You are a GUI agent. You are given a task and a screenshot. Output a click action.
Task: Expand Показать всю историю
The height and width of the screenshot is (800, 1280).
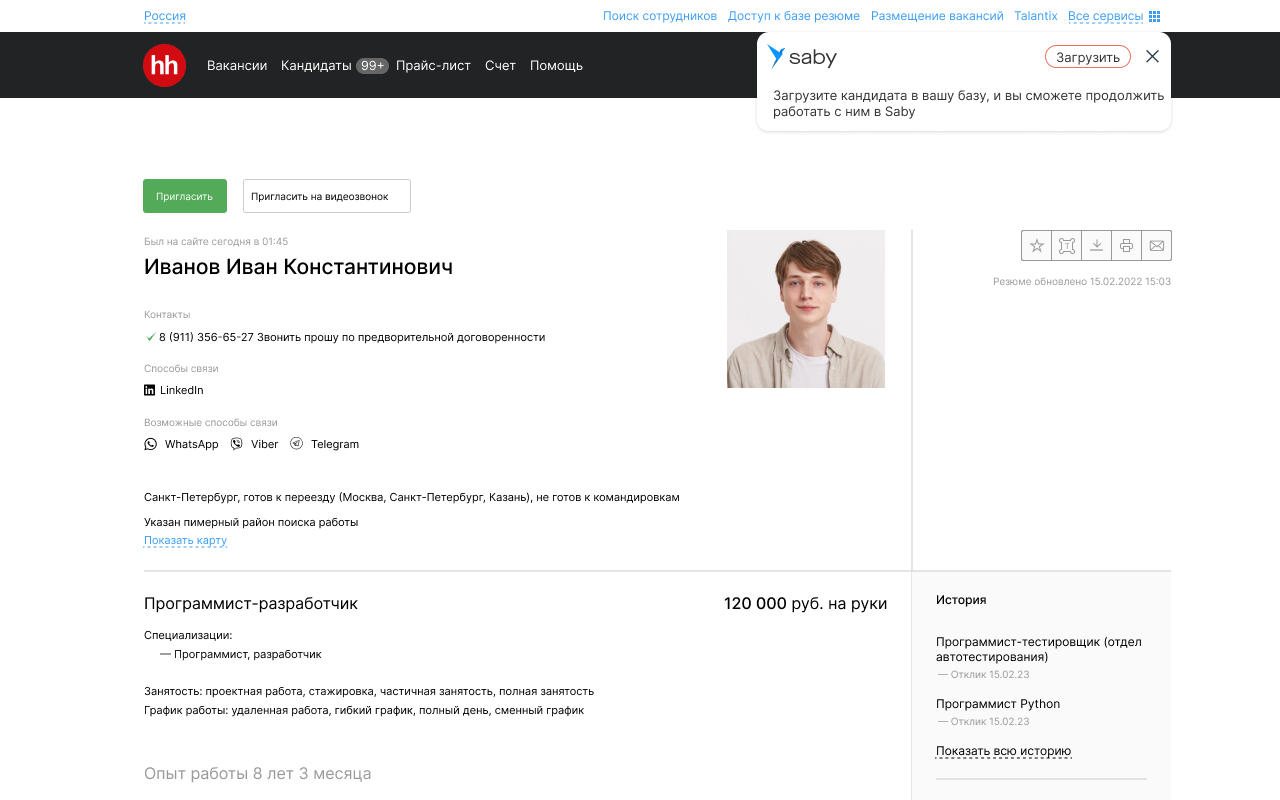[x=1003, y=751]
